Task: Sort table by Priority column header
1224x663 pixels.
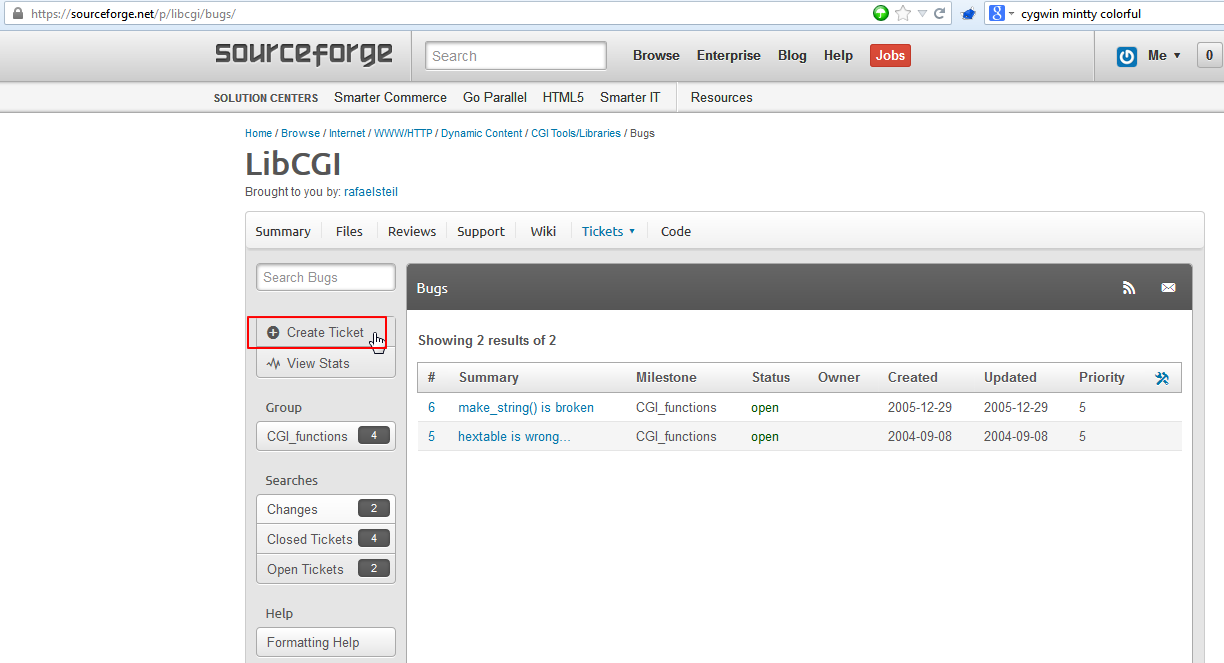Action: pos(1102,378)
